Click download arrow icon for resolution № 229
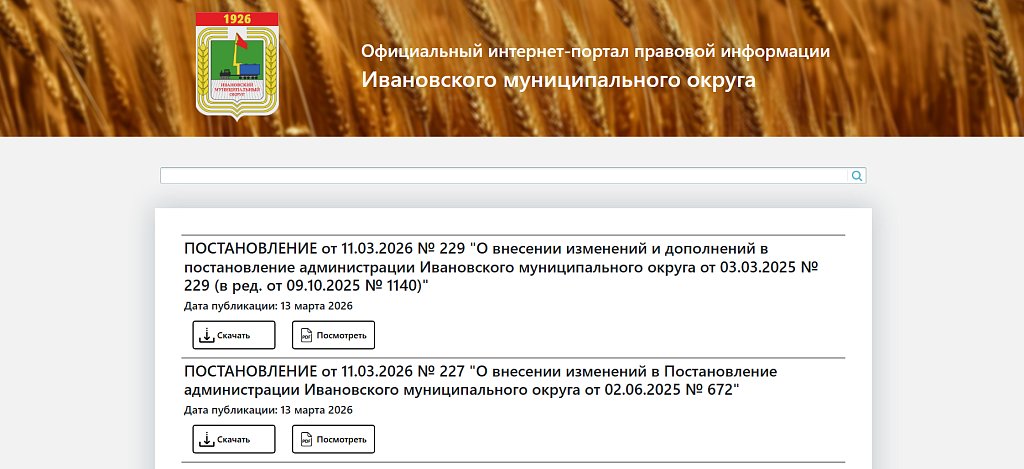Viewport: 1024px width, 469px height. 206,335
